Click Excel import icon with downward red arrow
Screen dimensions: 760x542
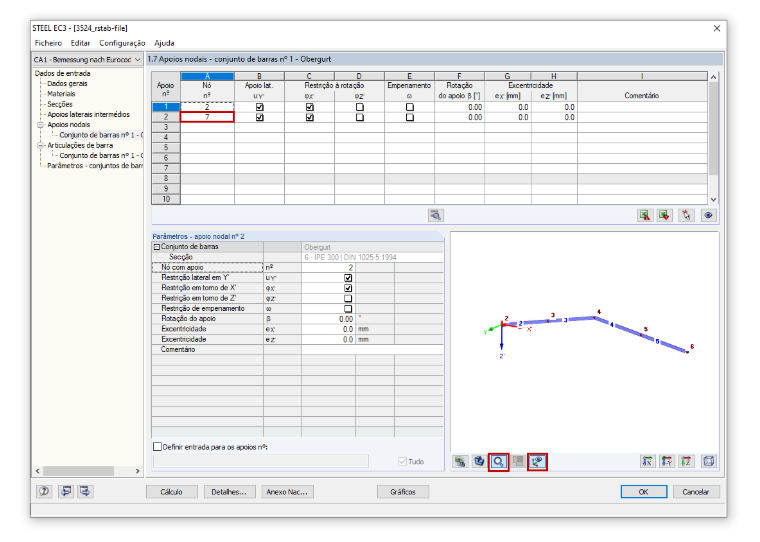coord(665,215)
